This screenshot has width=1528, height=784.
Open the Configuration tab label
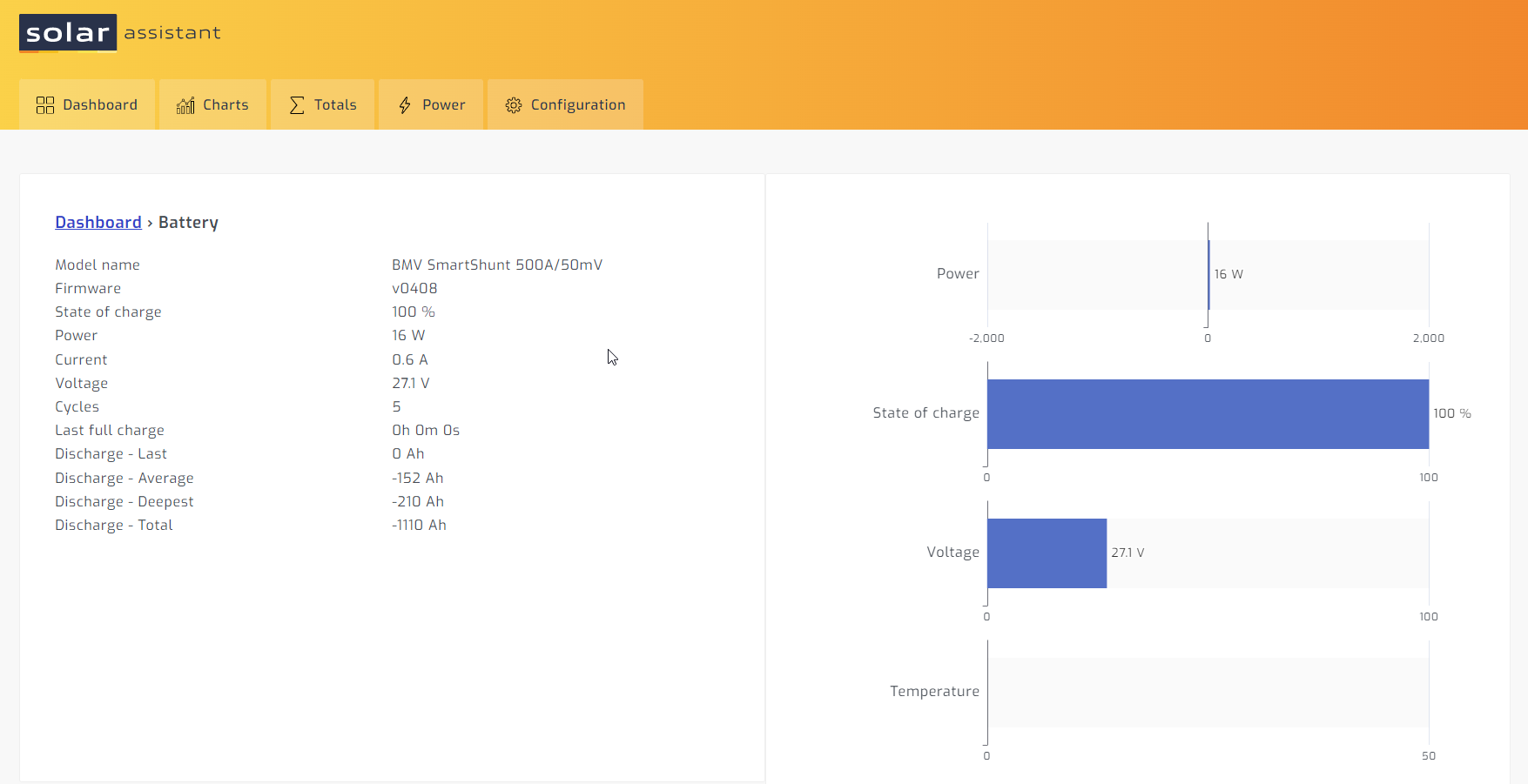click(x=578, y=105)
